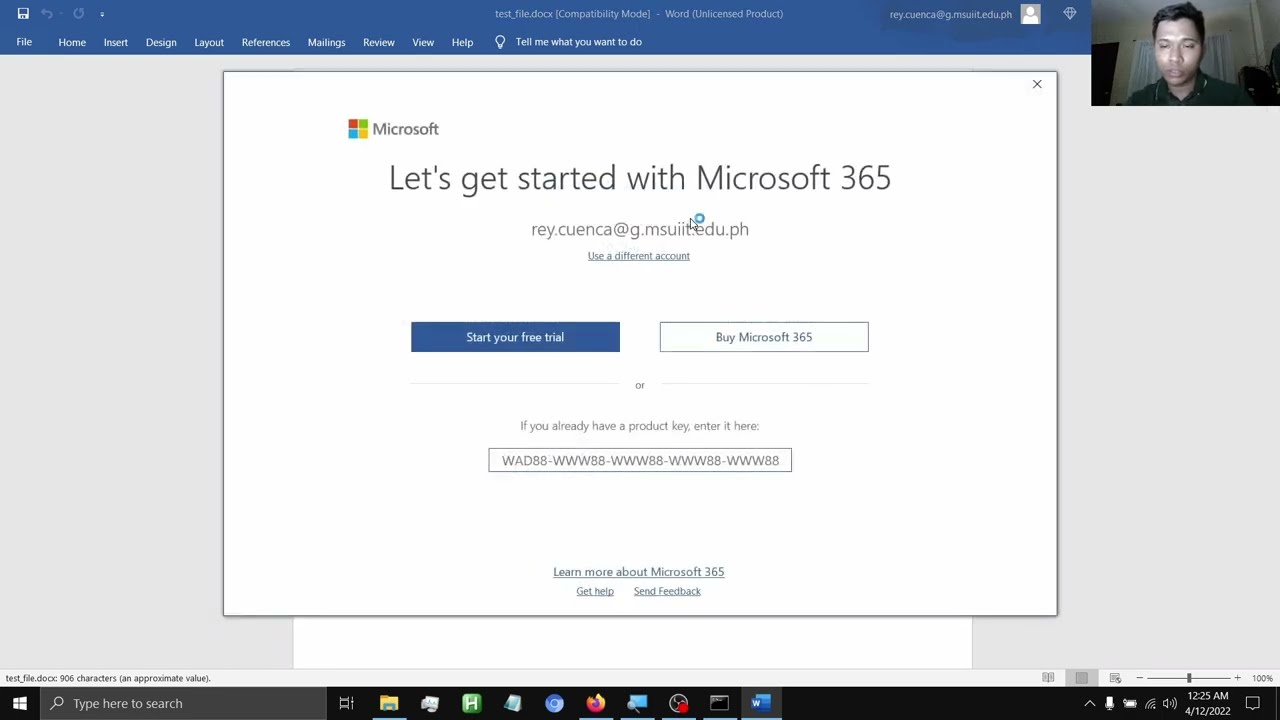This screenshot has width=1280, height=720.
Task: Click the taskbar search box
Action: (x=183, y=703)
